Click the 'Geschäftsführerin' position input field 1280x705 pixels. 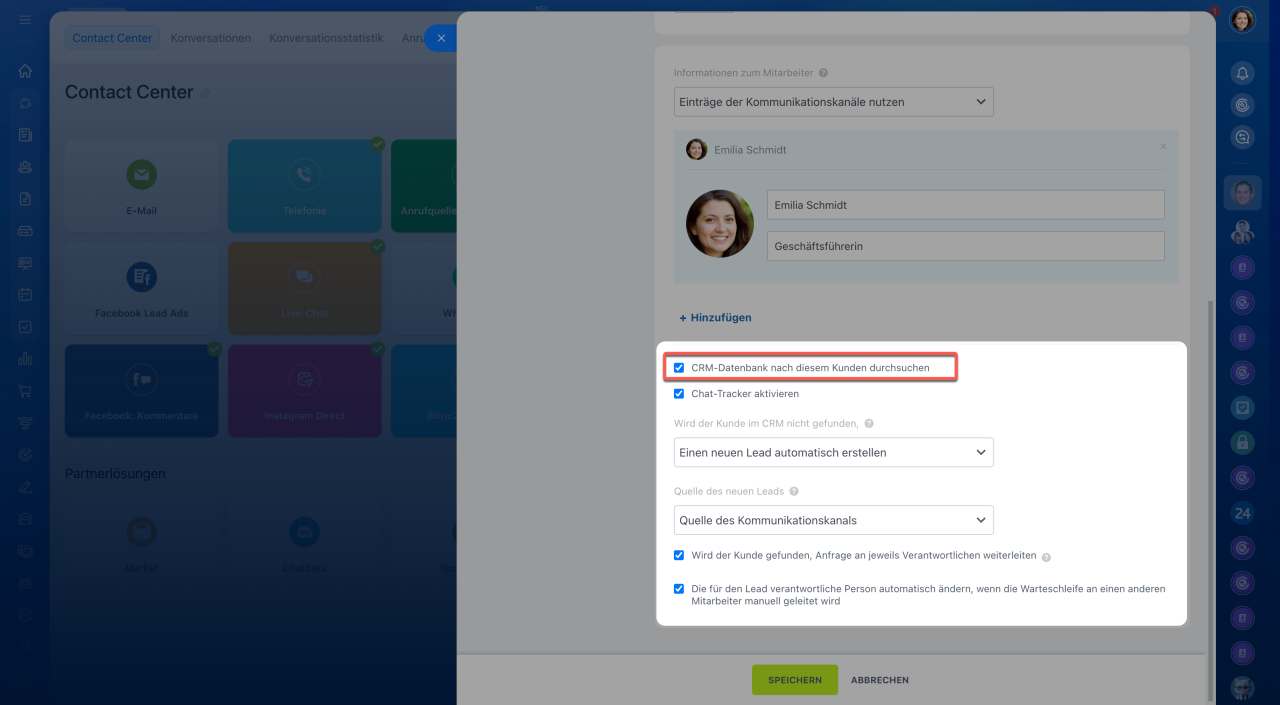(x=966, y=246)
